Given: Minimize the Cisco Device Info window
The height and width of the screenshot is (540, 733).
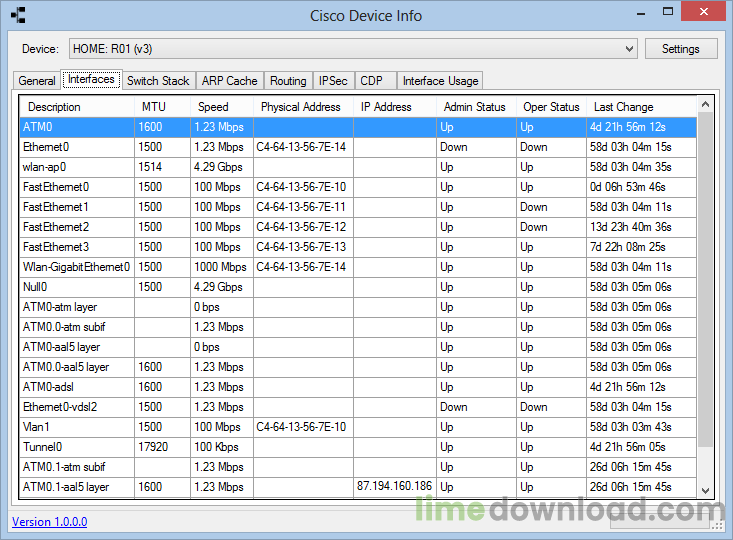Looking at the screenshot, I should (641, 13).
